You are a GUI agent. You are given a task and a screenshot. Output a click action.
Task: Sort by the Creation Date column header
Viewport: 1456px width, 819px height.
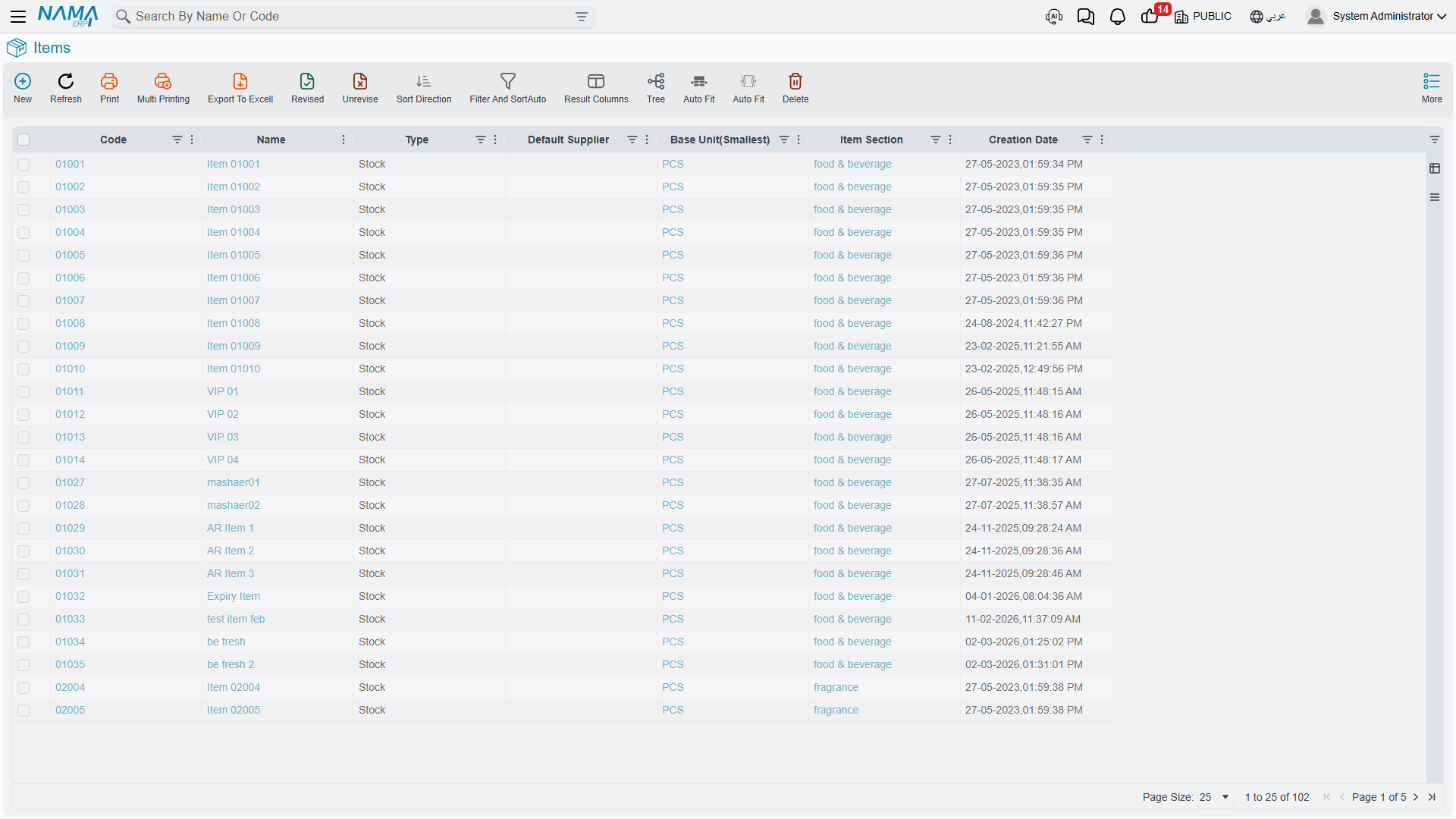pos(1023,140)
